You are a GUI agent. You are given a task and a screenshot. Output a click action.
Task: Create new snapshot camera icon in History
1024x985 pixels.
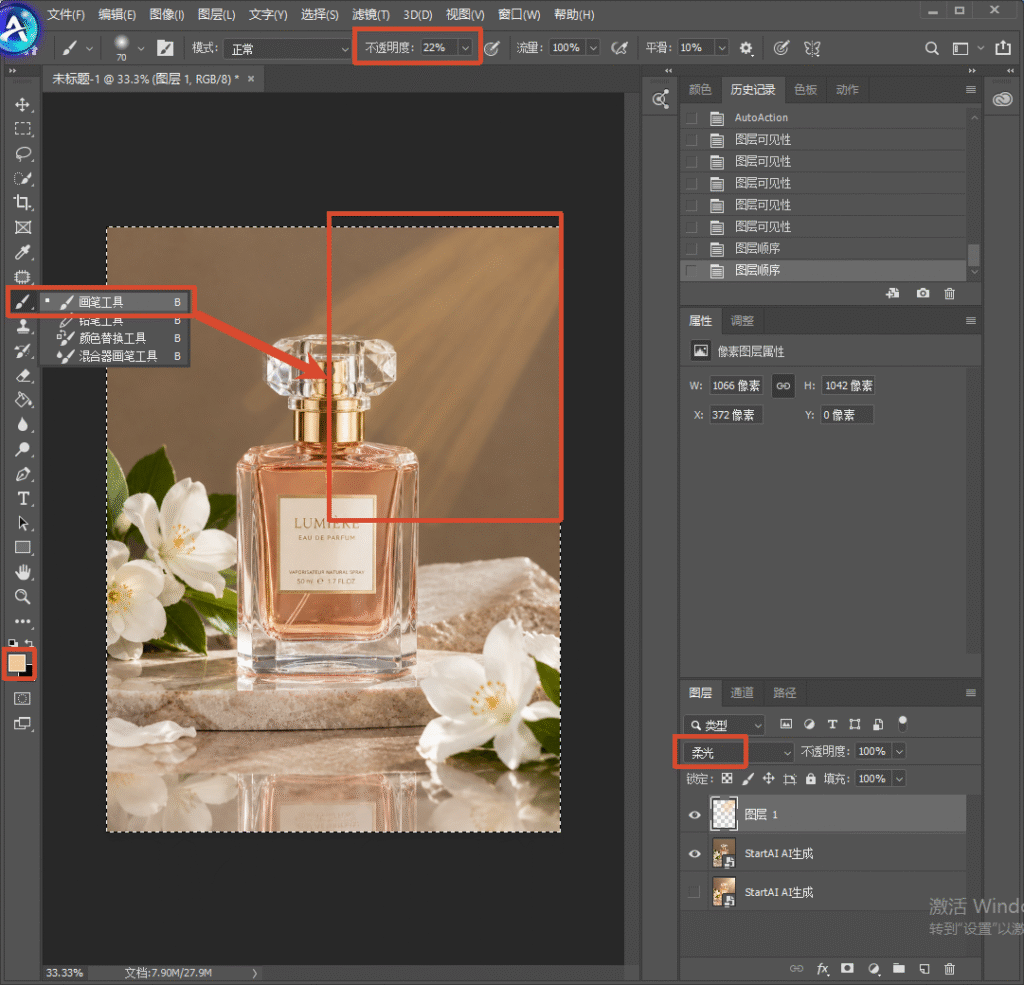point(923,293)
